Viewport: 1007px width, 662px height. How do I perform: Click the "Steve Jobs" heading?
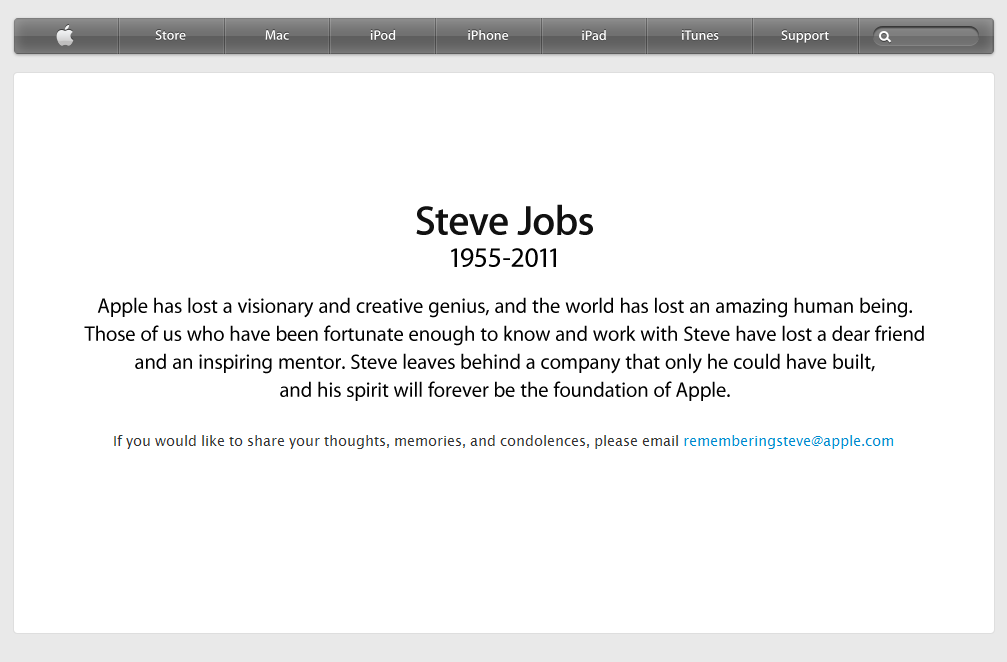504,221
